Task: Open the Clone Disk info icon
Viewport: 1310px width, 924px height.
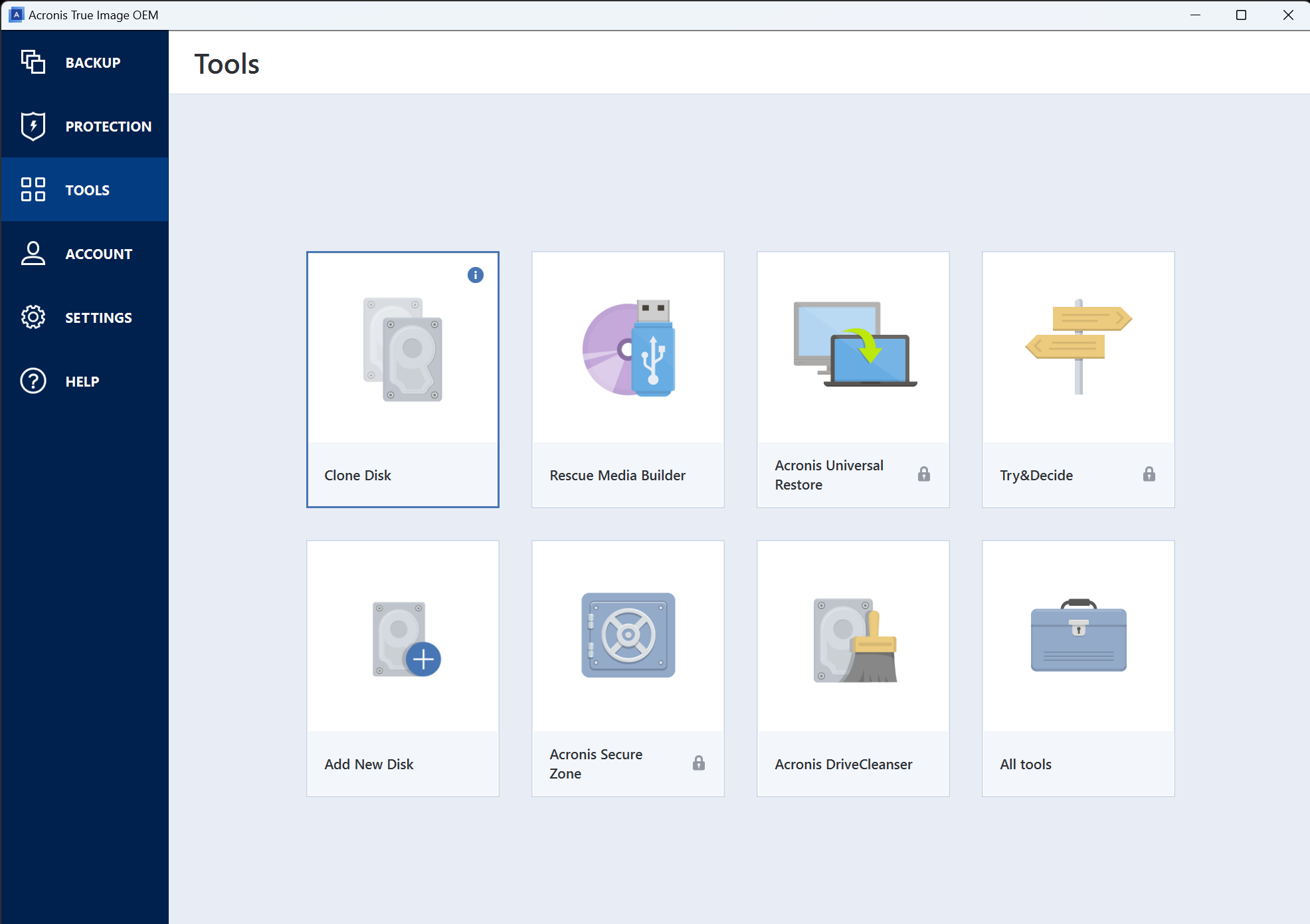Action: click(475, 275)
